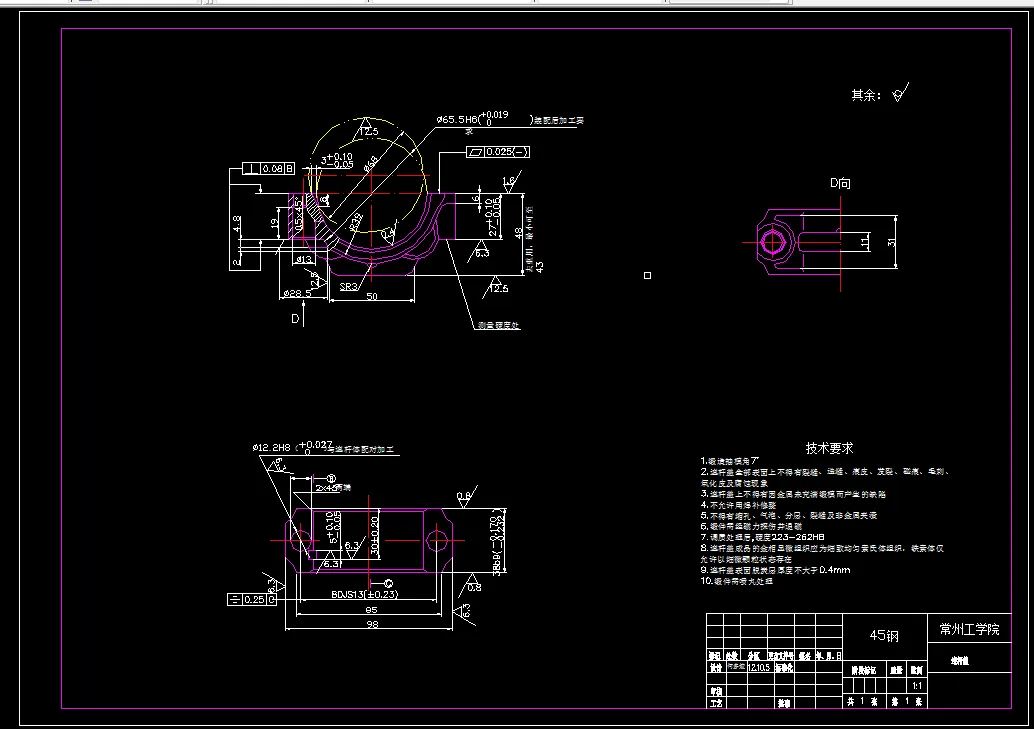Click the BDJS13(±0.23) dimension text
Screen dimensions: 1034x729
[364, 594]
